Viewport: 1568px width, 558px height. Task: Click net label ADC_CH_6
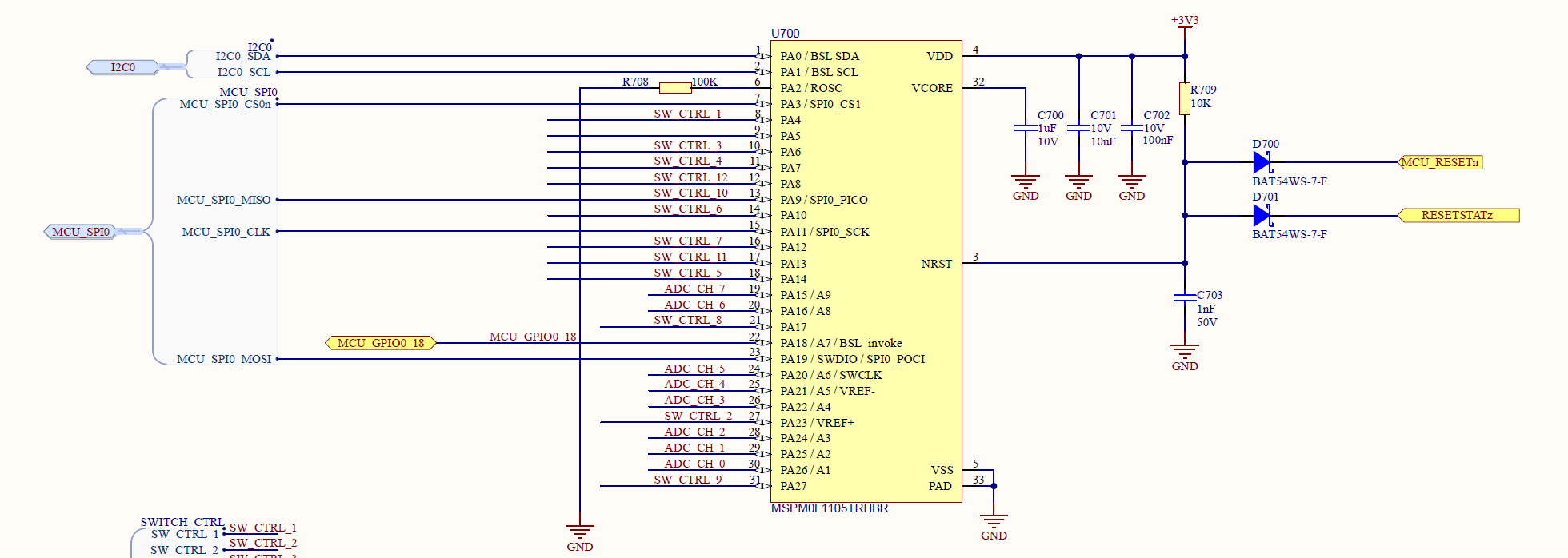(694, 305)
